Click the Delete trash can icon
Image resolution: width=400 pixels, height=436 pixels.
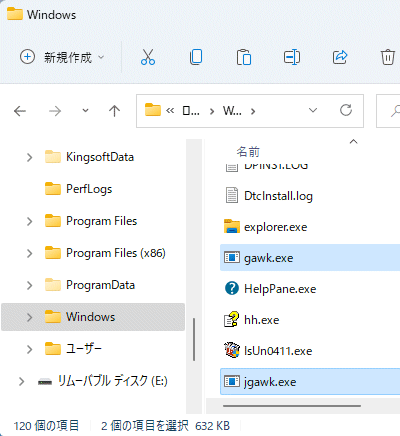[388, 57]
